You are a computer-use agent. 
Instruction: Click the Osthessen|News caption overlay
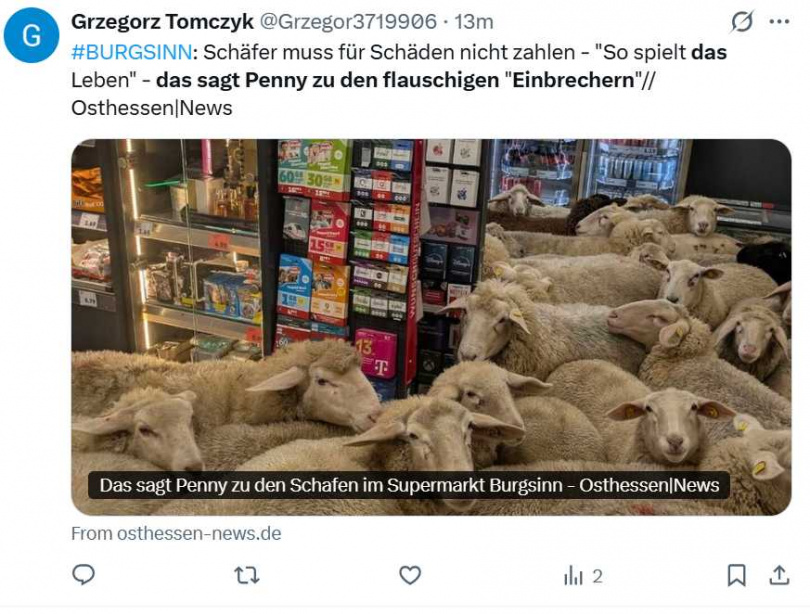(x=409, y=485)
